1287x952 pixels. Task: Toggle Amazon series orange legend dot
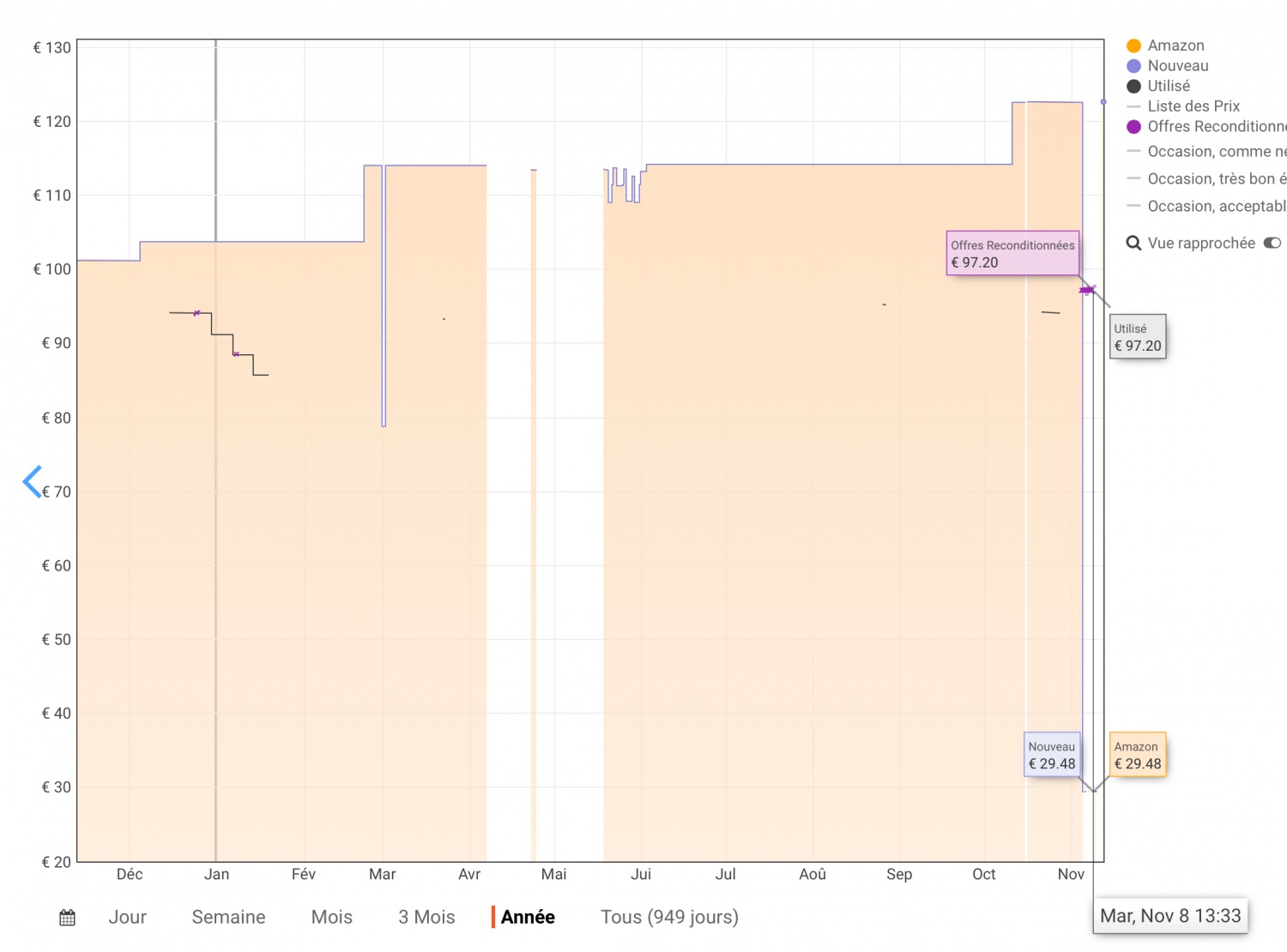click(1133, 46)
